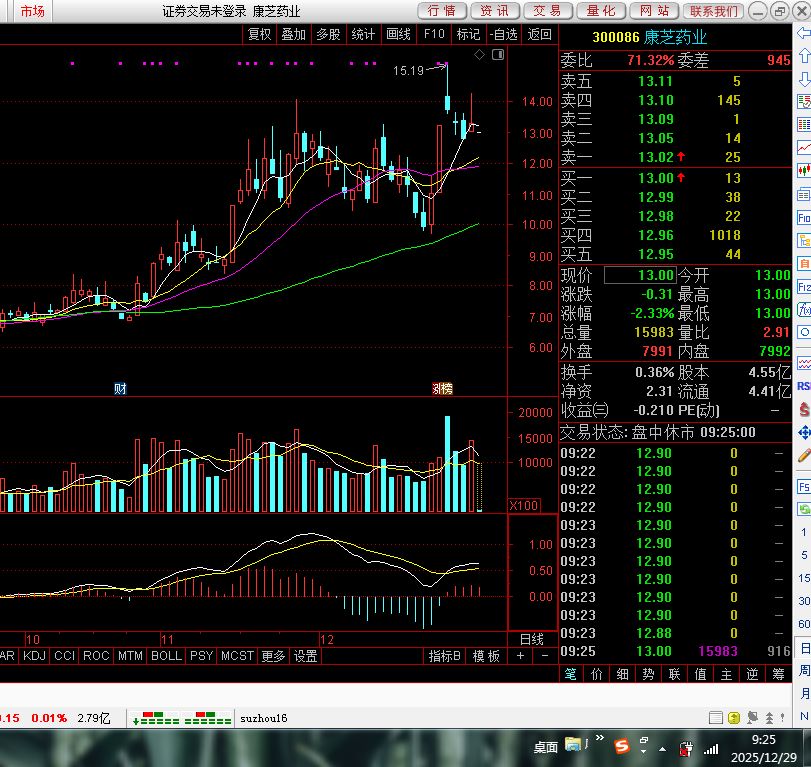The image size is (811, 767).
Task: Click the fx formula icon
Action: tap(804, 310)
